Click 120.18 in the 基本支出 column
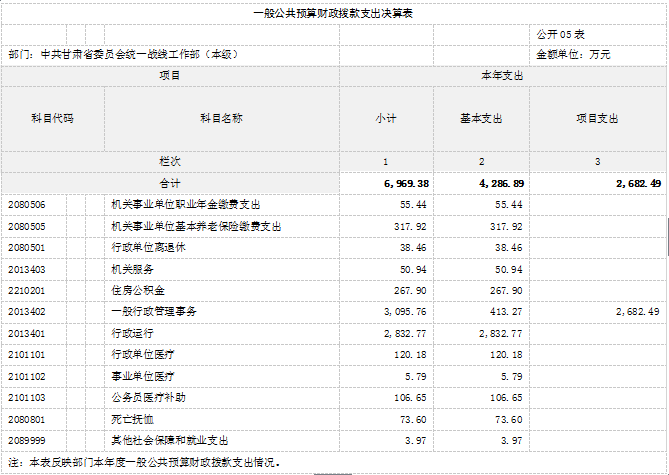 pos(506,355)
